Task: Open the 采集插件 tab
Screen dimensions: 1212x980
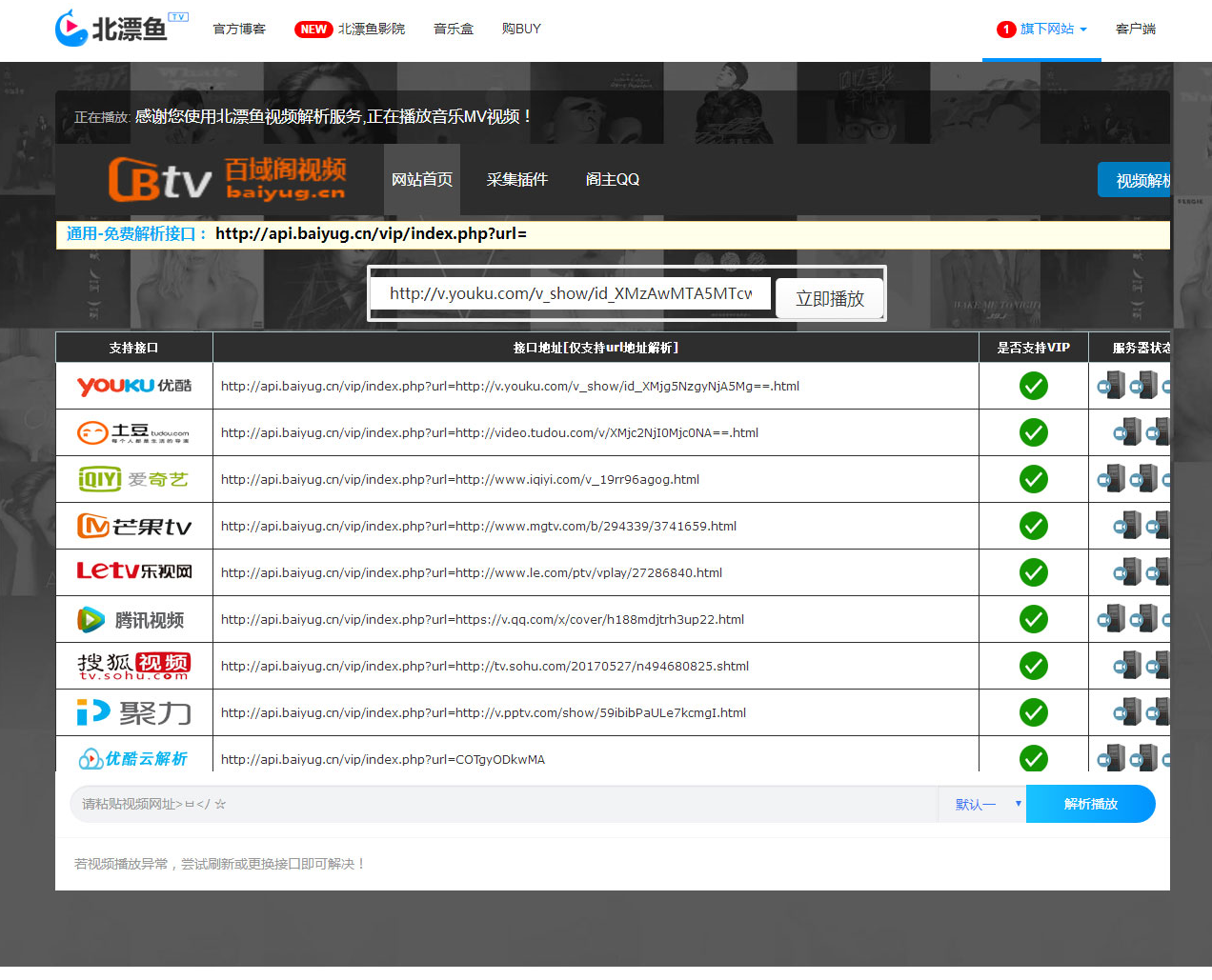Action: point(517,179)
